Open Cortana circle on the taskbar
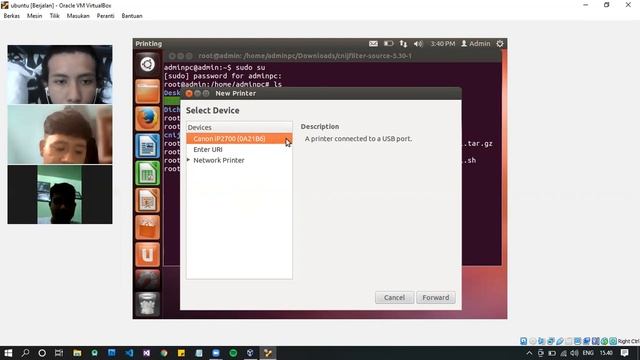Image resolution: width=640 pixels, height=360 pixels. [x=42, y=353]
